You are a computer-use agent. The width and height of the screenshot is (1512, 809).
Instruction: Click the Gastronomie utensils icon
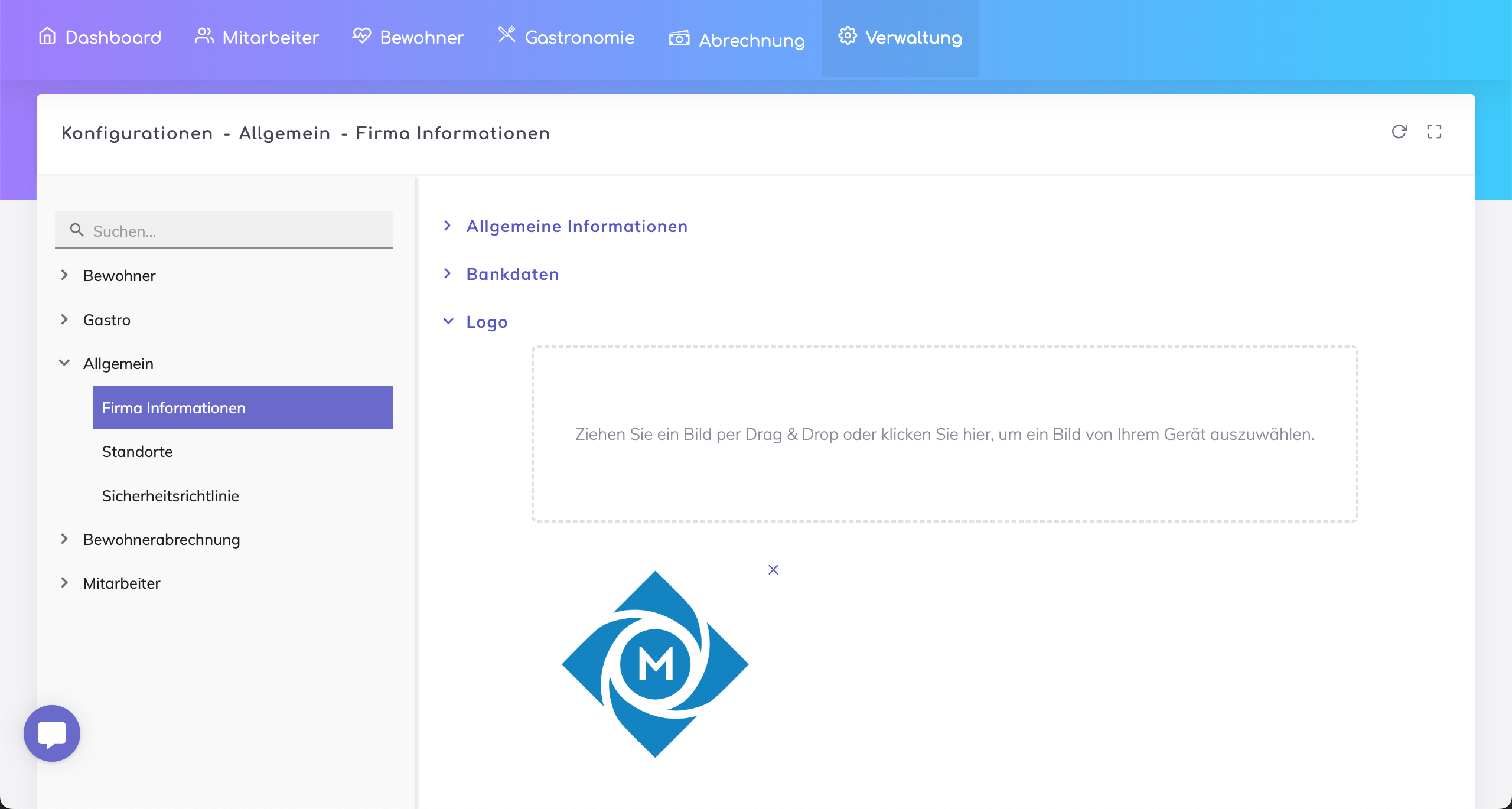[x=507, y=35]
